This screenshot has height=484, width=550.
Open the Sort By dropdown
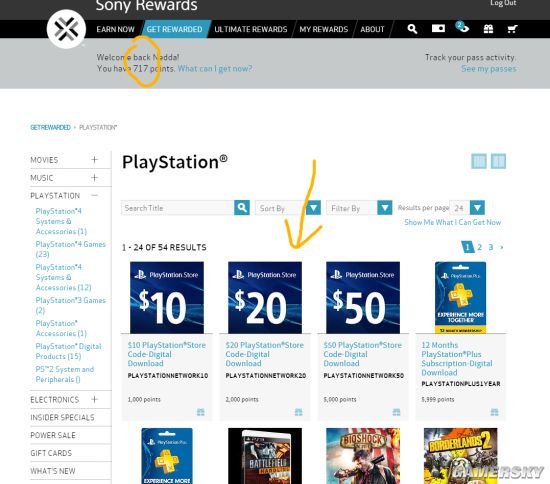pos(288,208)
